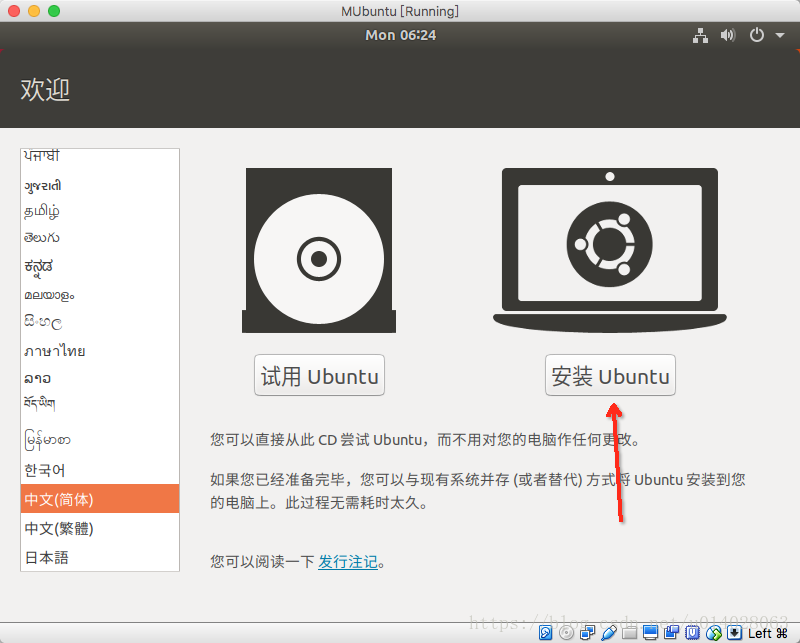Viewport: 800px width, 643px height.
Task: Select မြန်မာစာ in the language list
Action: (x=100, y=439)
